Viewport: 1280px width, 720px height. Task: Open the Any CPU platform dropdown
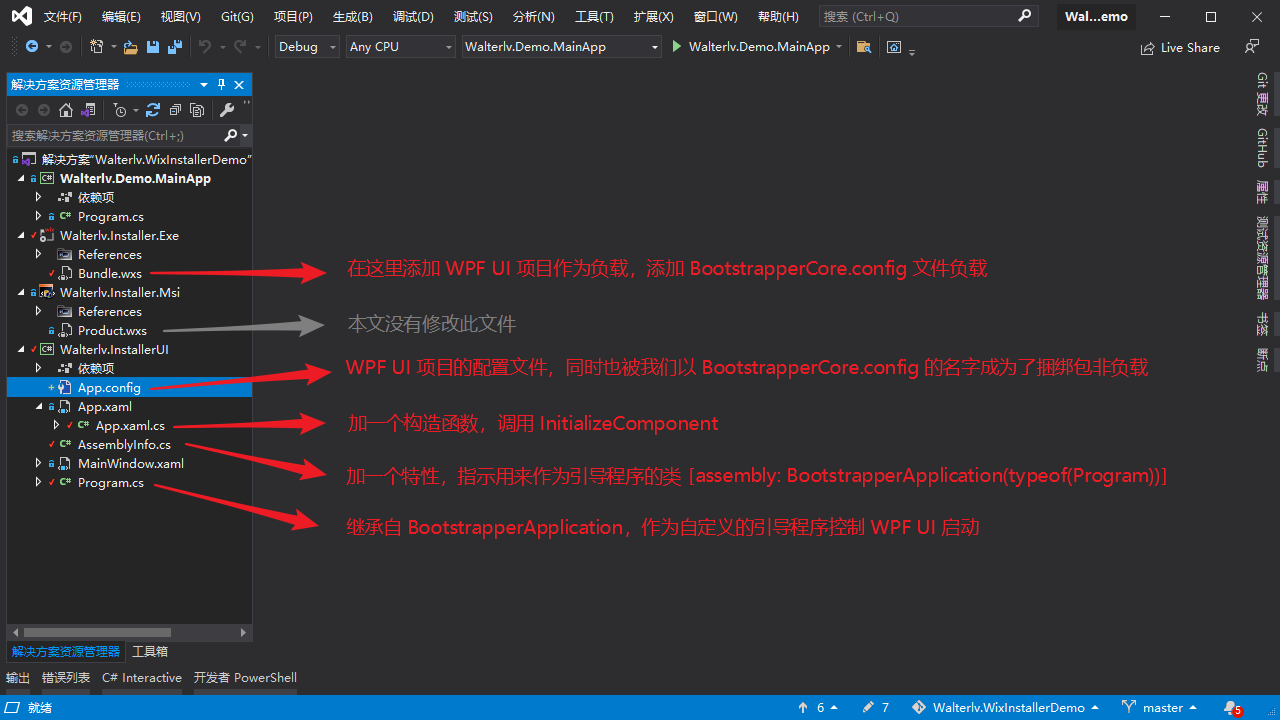coord(400,47)
